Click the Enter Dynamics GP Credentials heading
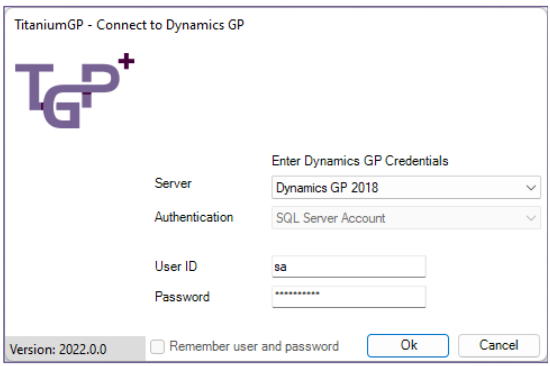Screen dimensions: 550x366 [360, 161]
